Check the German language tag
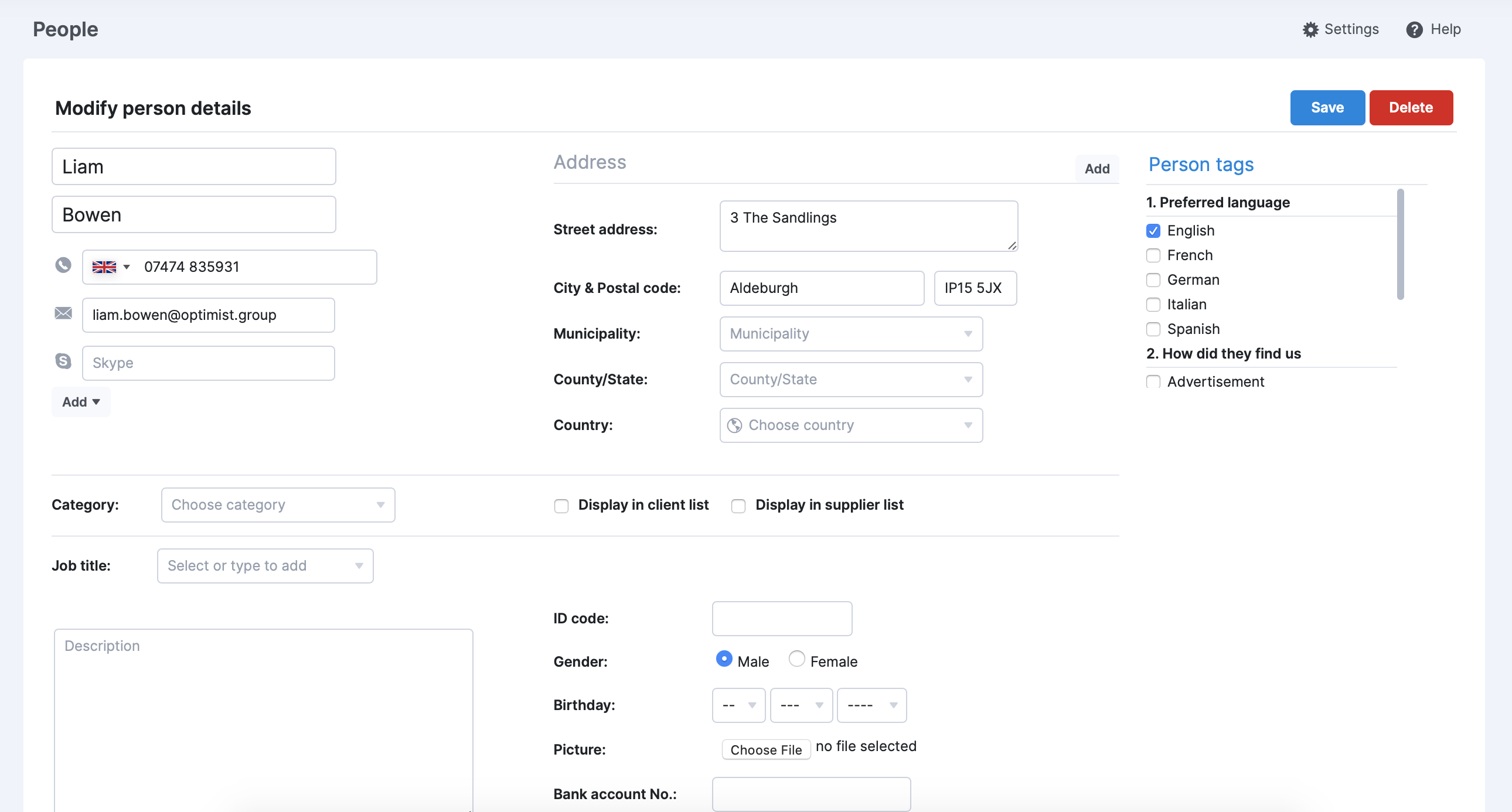The height and width of the screenshot is (812, 1512). [1153, 280]
